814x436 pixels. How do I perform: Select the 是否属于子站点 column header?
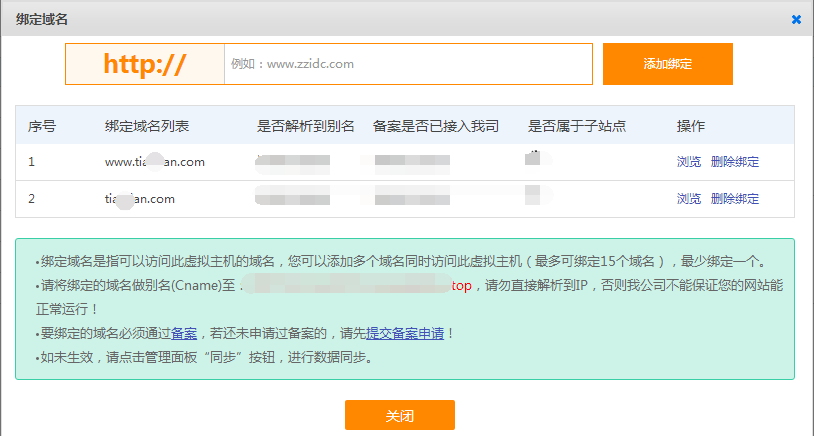coord(577,126)
